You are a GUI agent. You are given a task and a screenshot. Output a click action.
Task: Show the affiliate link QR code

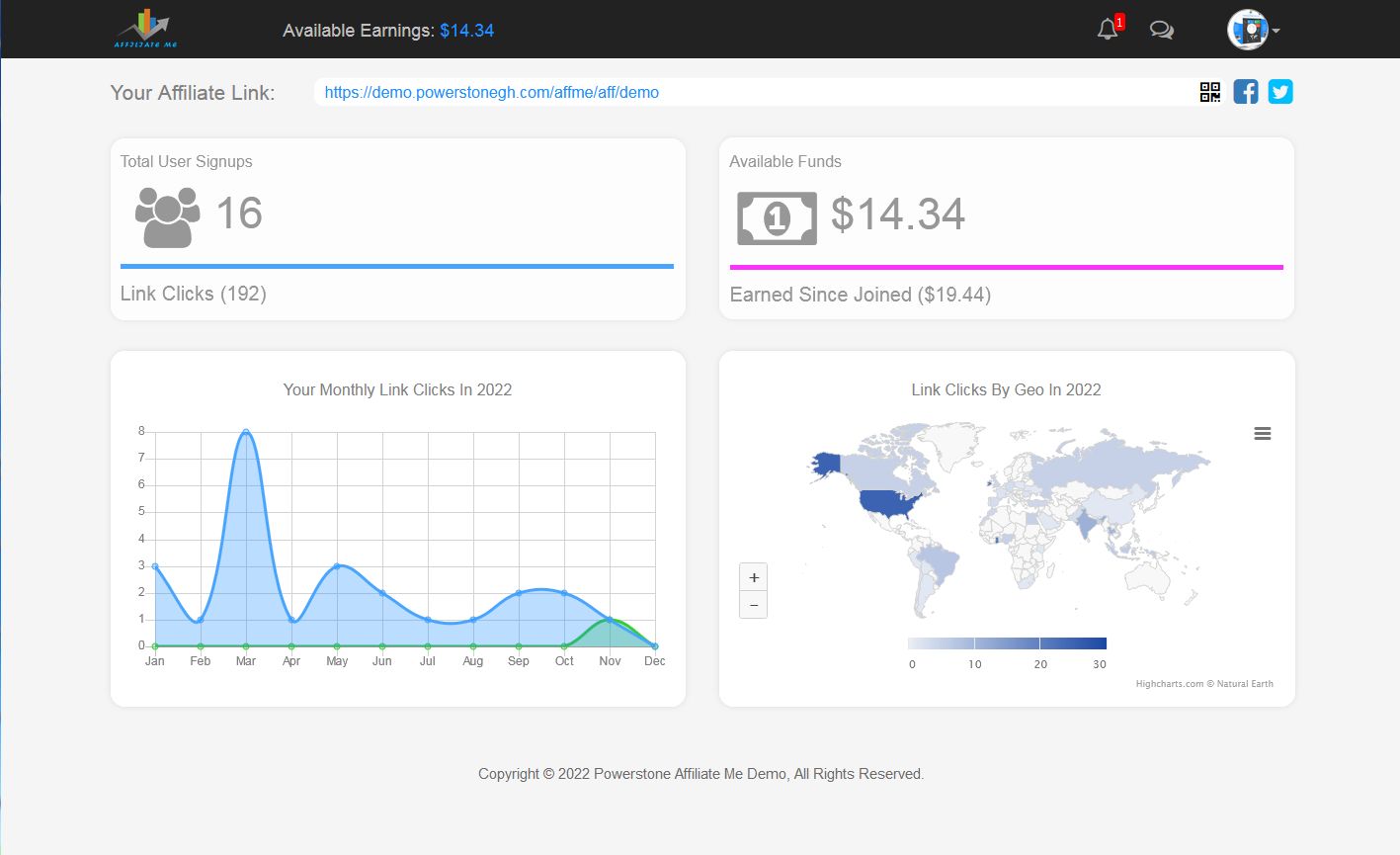1209,92
